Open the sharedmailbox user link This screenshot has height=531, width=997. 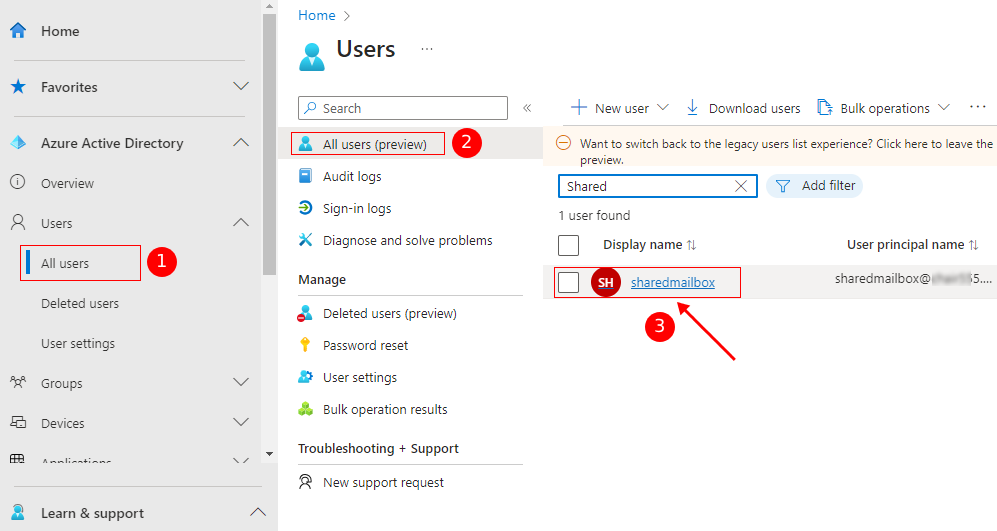coord(672,283)
